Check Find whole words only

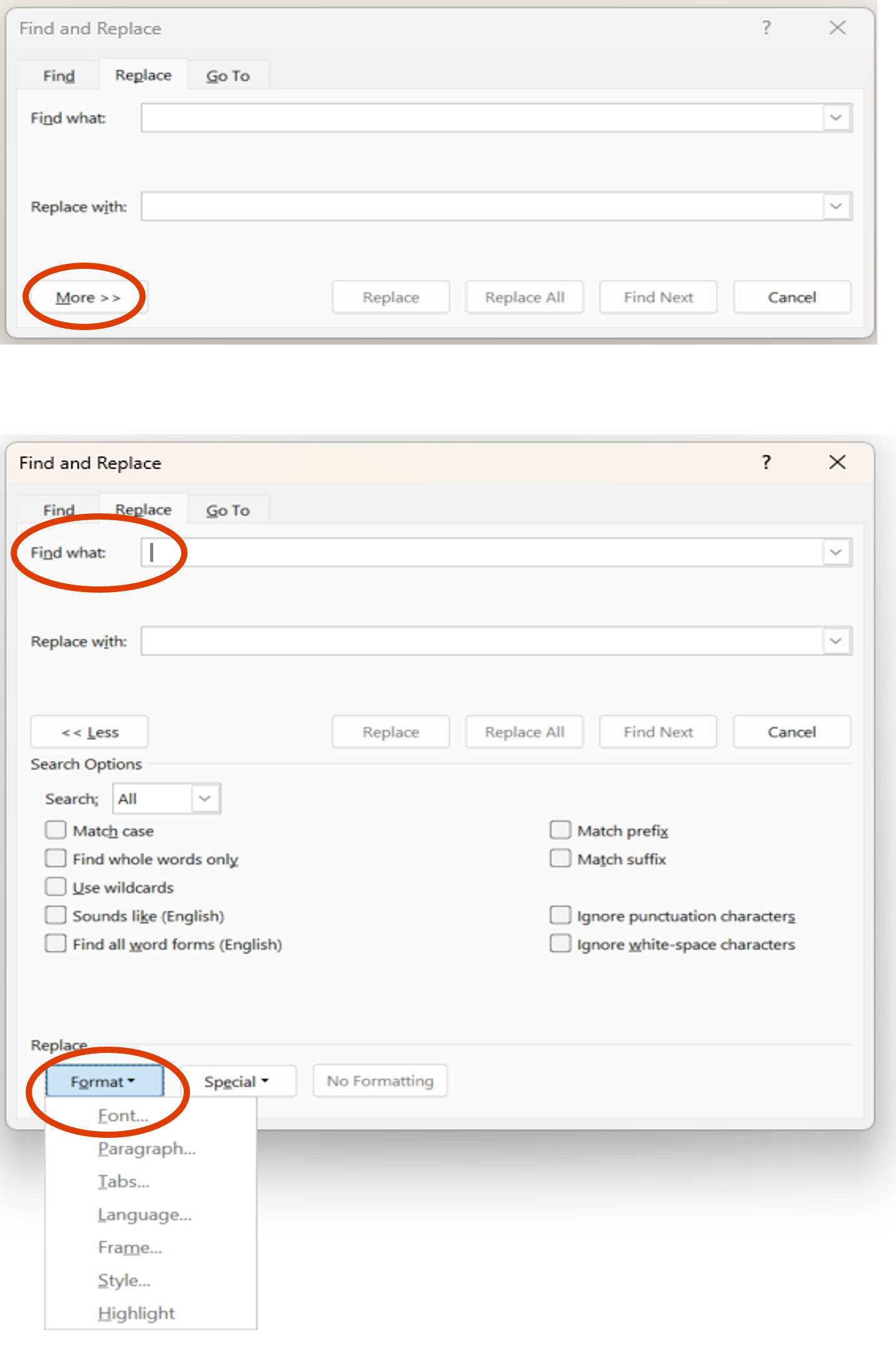pyautogui.click(x=56, y=858)
